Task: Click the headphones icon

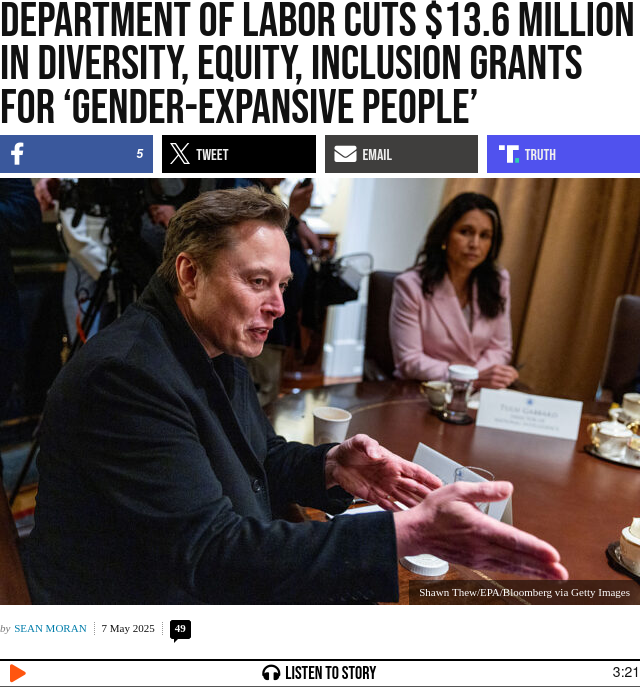Action: click(x=271, y=673)
